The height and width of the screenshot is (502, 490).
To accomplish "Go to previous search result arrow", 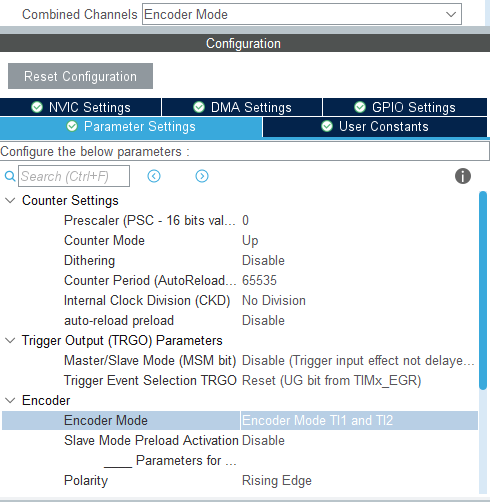I will (154, 176).
